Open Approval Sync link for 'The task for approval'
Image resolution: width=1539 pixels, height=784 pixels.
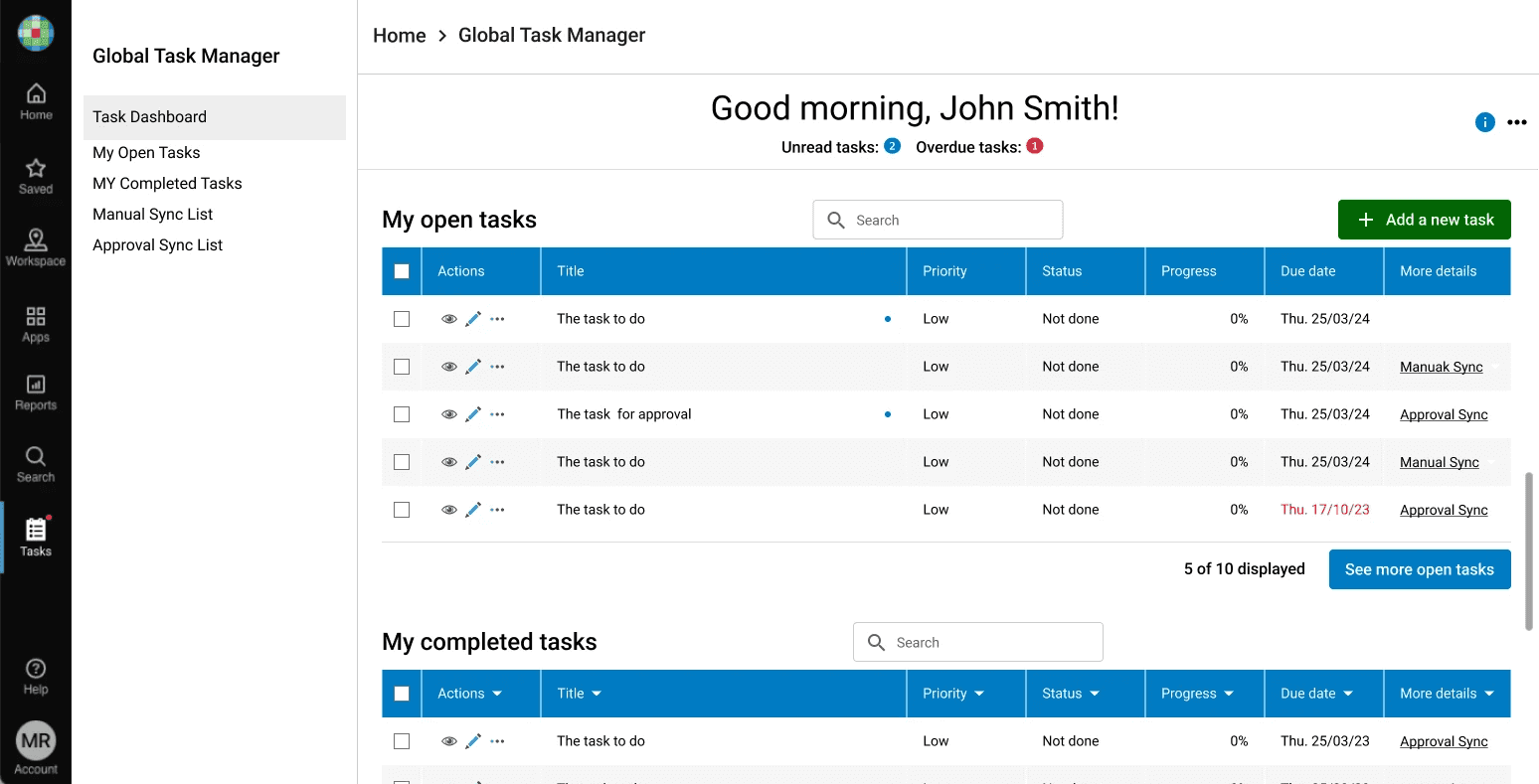1444,414
